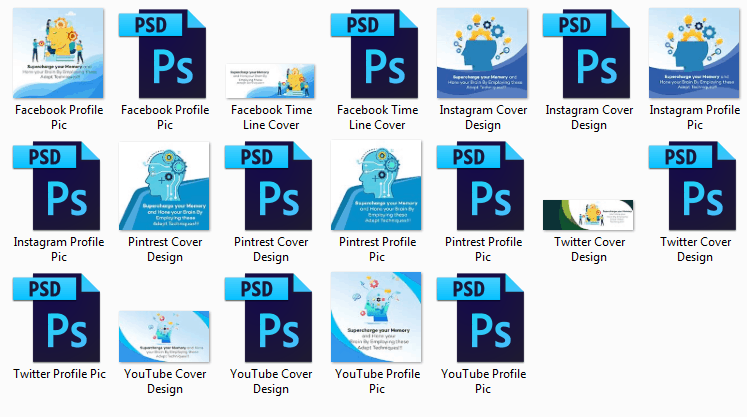Screen dimensions: 747x417
Task: Select the Facebook Profile Pic image thumbnail
Action: (58, 53)
